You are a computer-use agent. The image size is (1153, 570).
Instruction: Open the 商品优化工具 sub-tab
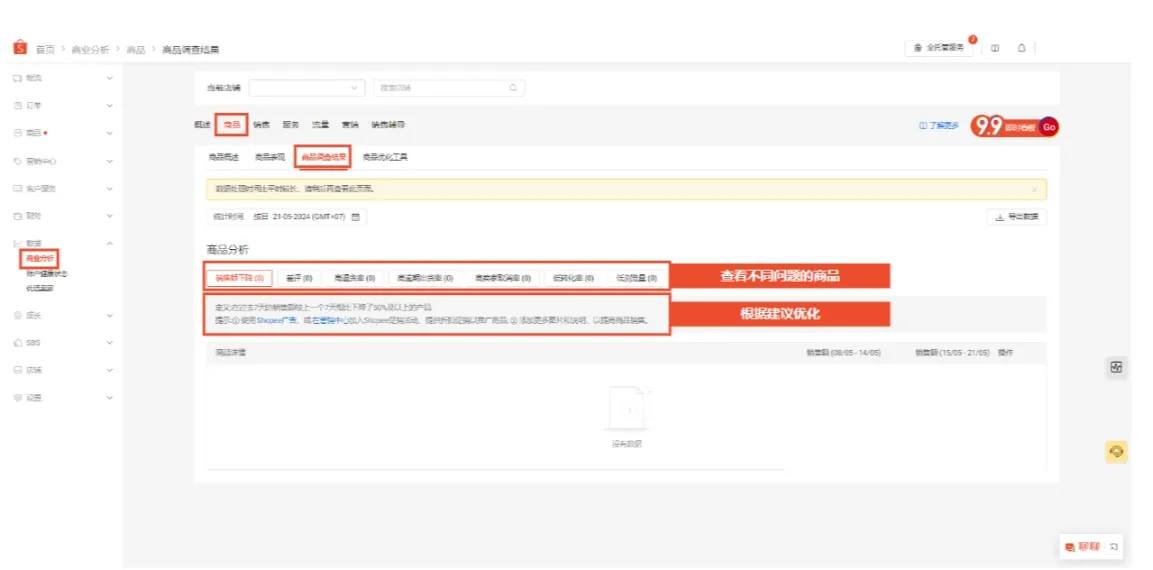[x=385, y=157]
